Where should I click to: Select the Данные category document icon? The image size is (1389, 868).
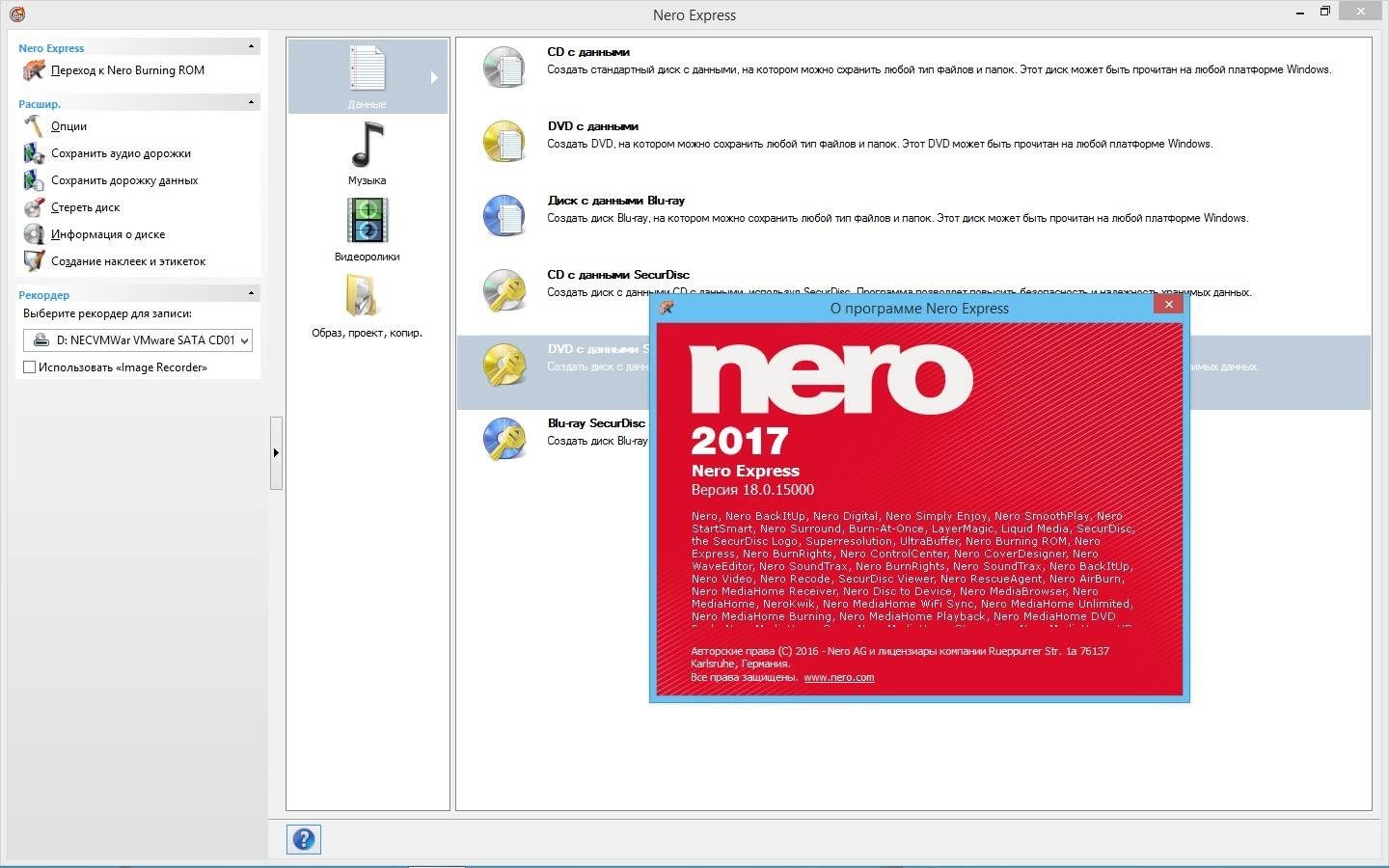tap(368, 68)
